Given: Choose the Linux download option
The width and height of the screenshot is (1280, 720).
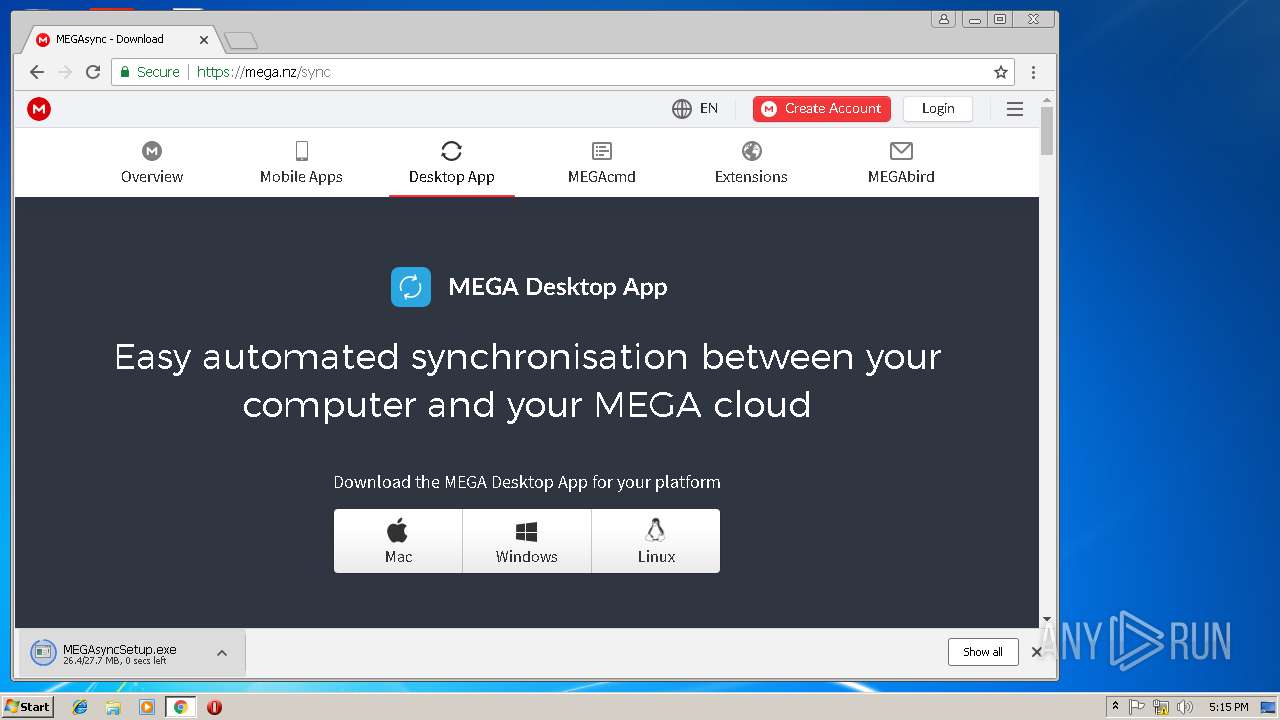Looking at the screenshot, I should pos(656,541).
